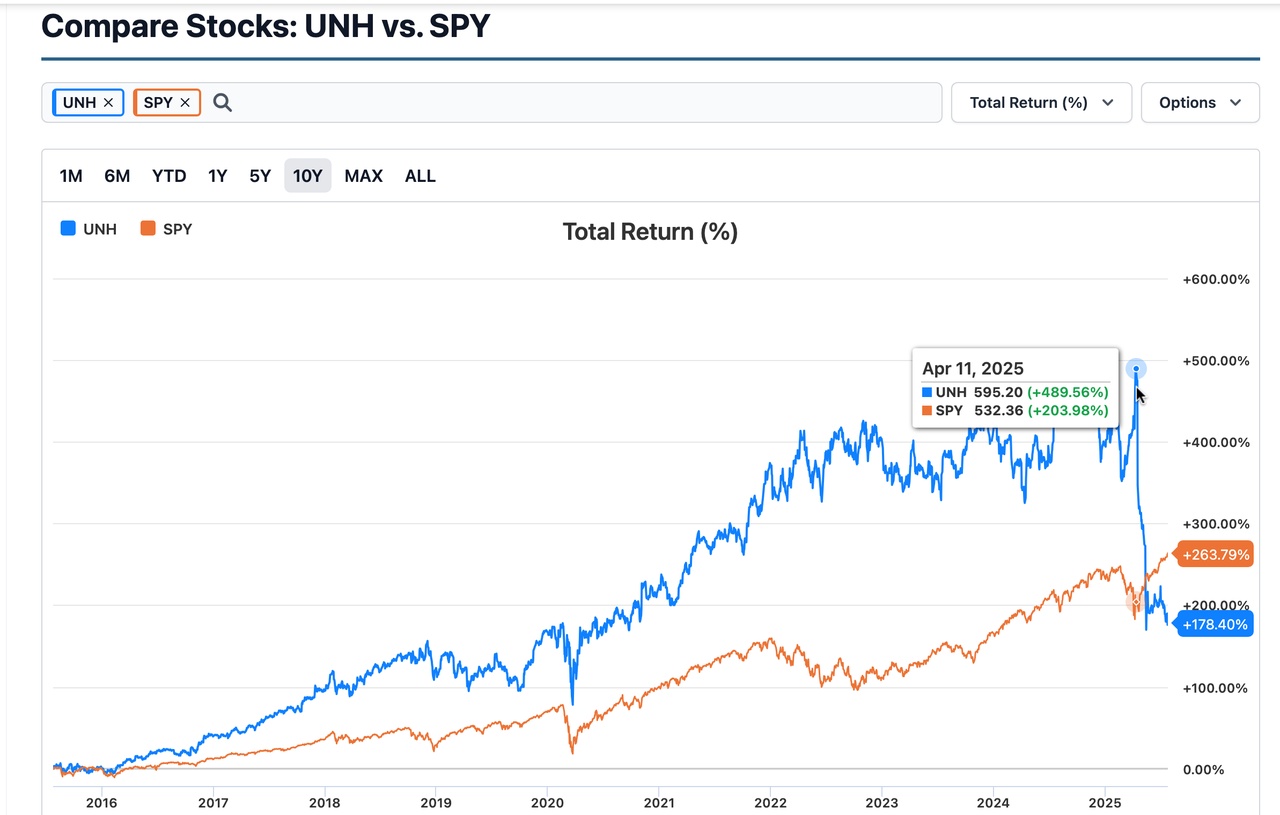Viewport: 1280px width, 815px height.
Task: Click the highlighted SPY data point on chart
Action: 1135,601
